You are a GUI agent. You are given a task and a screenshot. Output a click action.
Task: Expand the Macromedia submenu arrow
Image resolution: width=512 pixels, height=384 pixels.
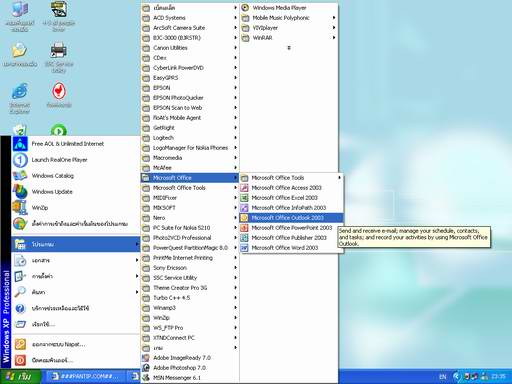point(235,158)
